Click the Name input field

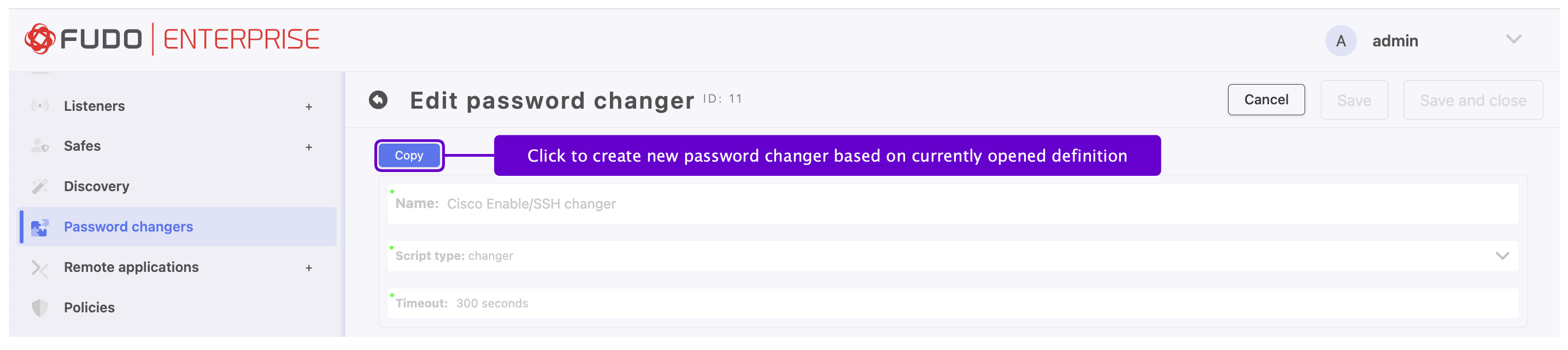pyautogui.click(x=953, y=204)
